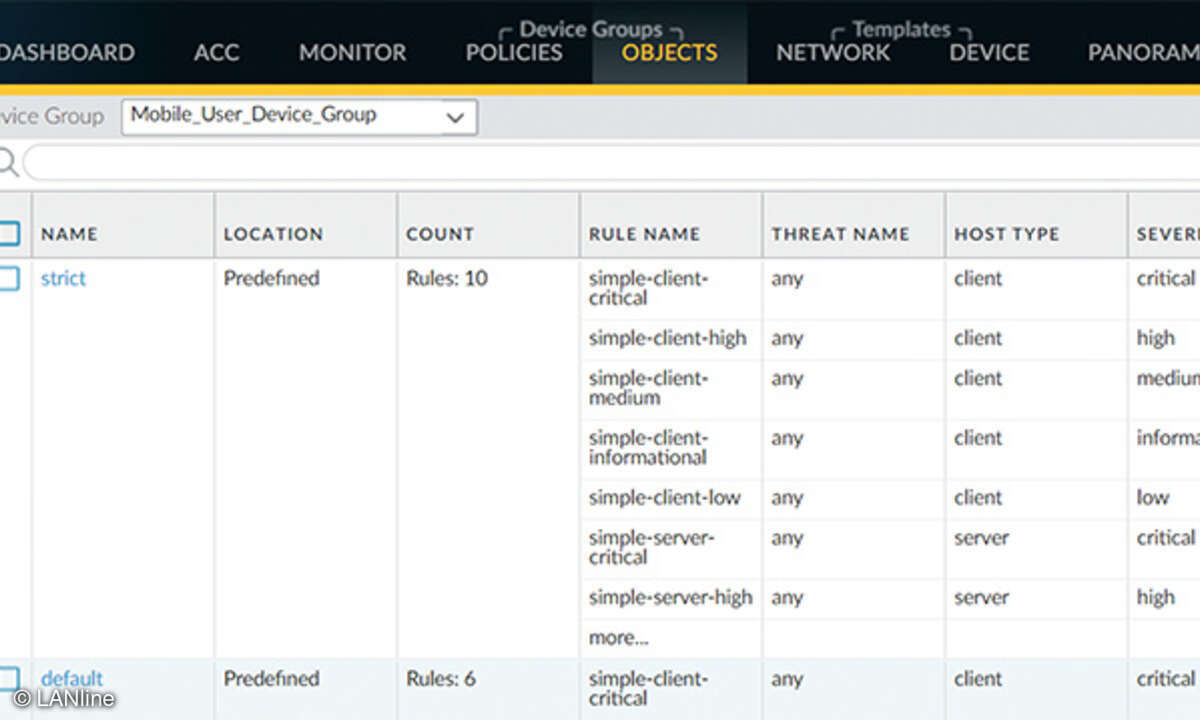Click Predefined location in strict row
This screenshot has height=720, width=1200.
(x=271, y=278)
